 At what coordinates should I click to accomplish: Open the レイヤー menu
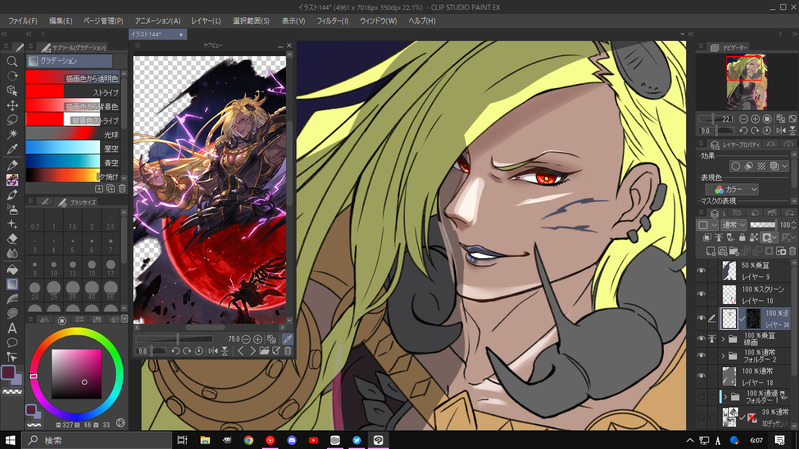pyautogui.click(x=206, y=20)
